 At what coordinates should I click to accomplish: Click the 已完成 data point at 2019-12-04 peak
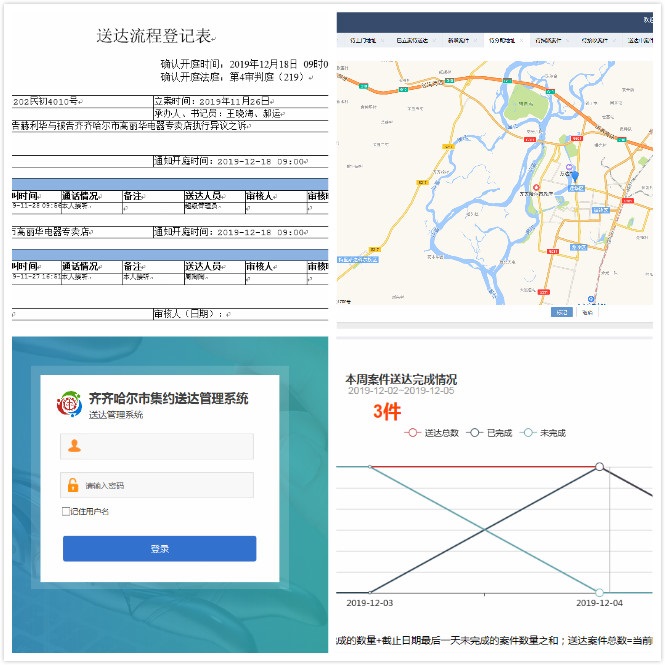click(599, 467)
